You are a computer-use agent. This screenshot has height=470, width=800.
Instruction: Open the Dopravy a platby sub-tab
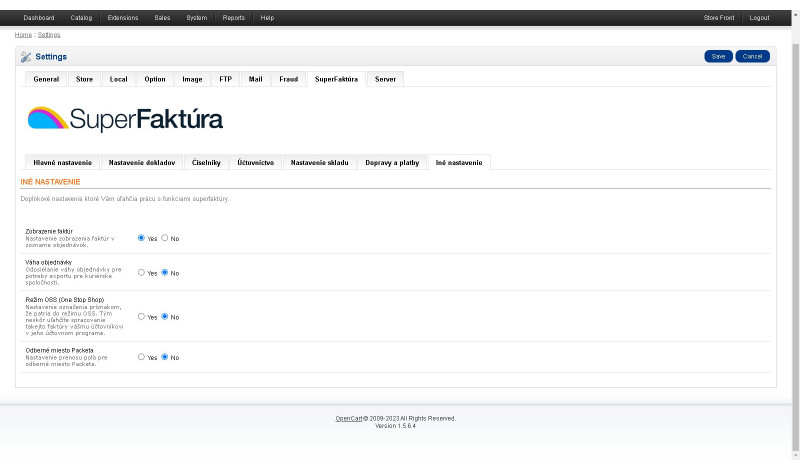392,163
